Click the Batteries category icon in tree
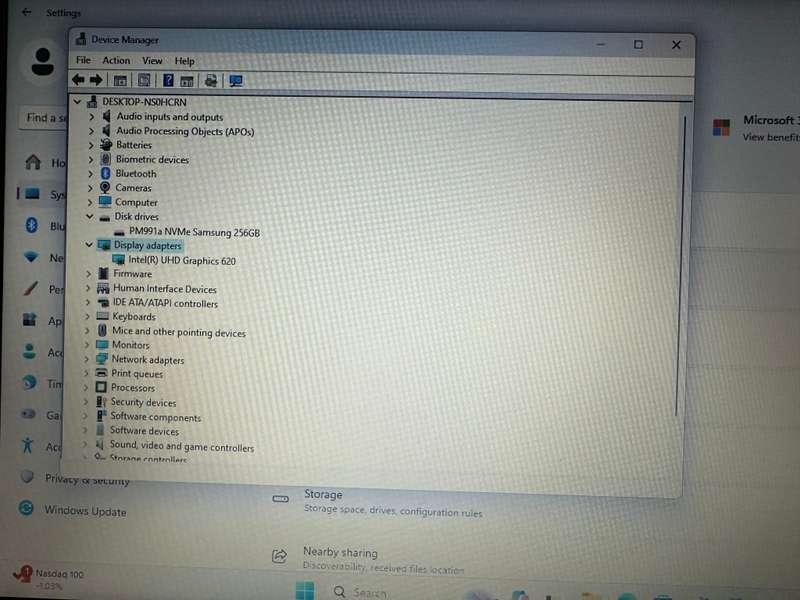The height and width of the screenshot is (600, 800). pos(106,145)
